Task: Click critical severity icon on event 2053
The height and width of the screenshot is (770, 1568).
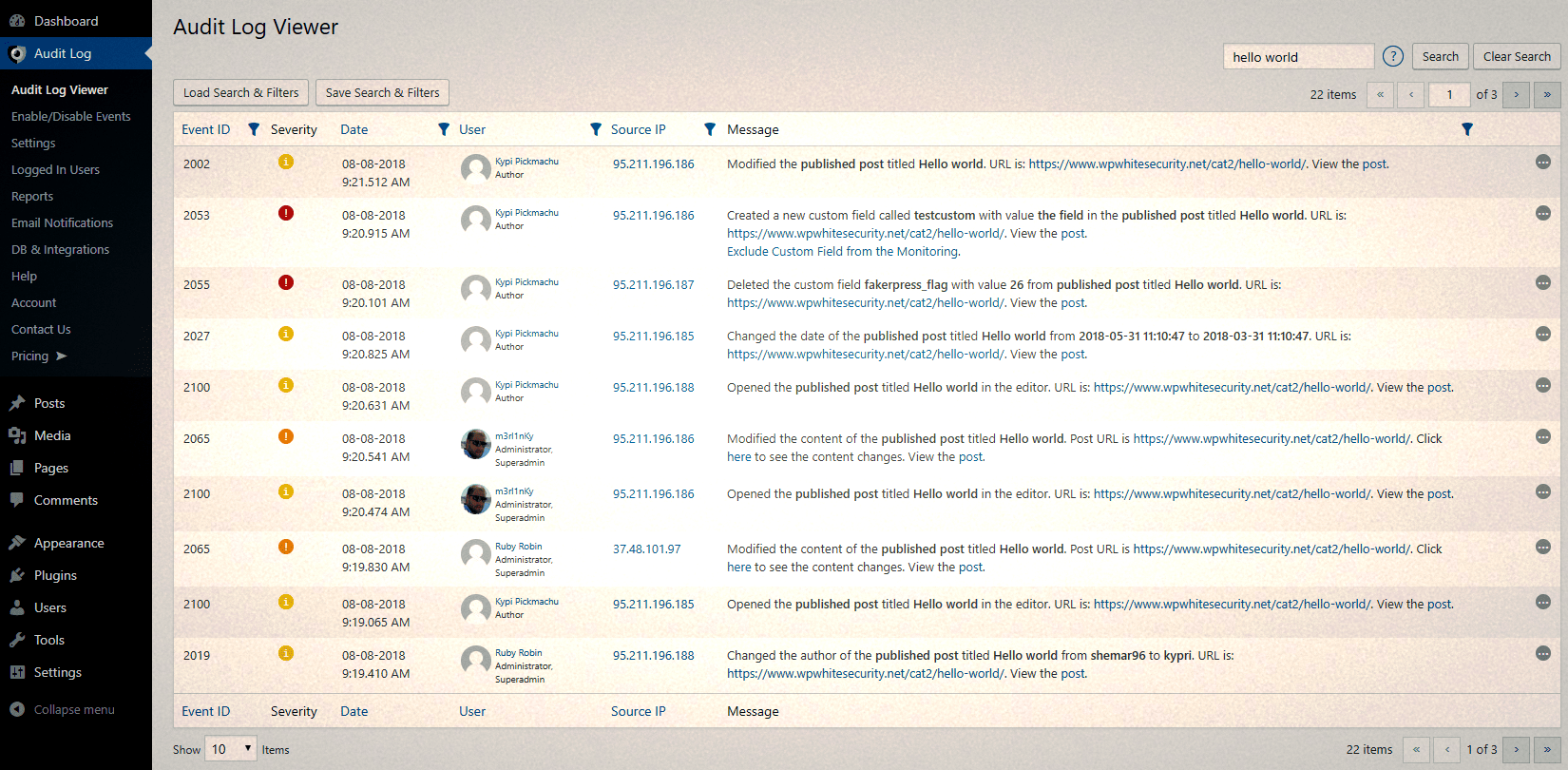Action: coord(286,213)
